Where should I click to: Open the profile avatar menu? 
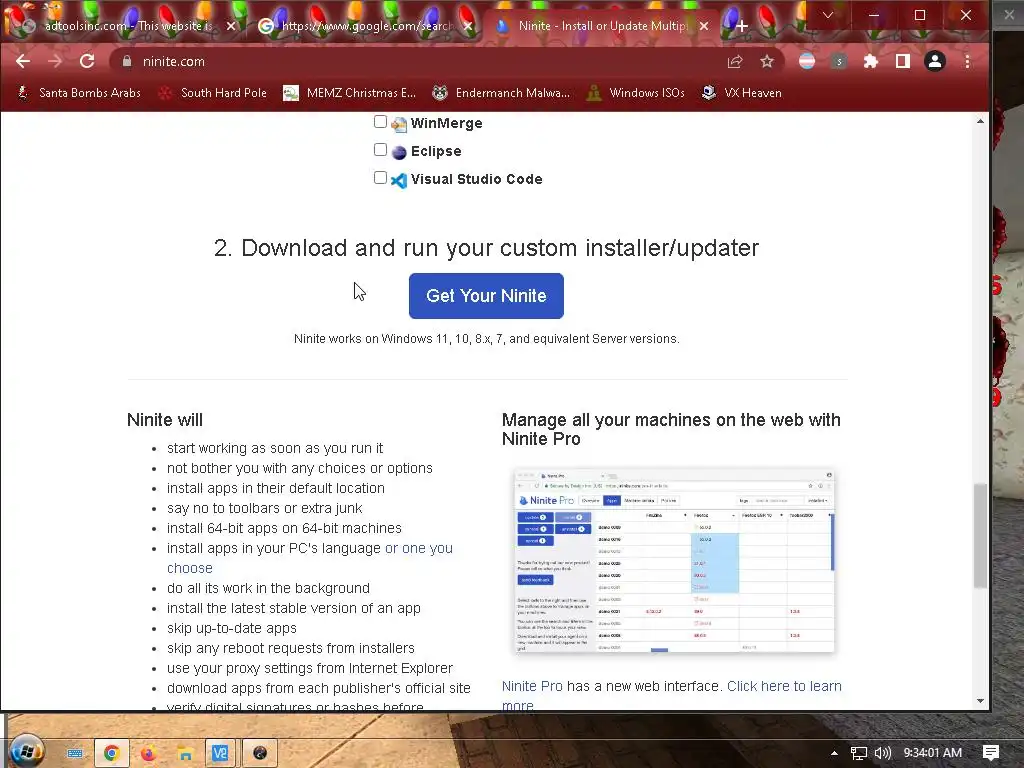[x=935, y=61]
